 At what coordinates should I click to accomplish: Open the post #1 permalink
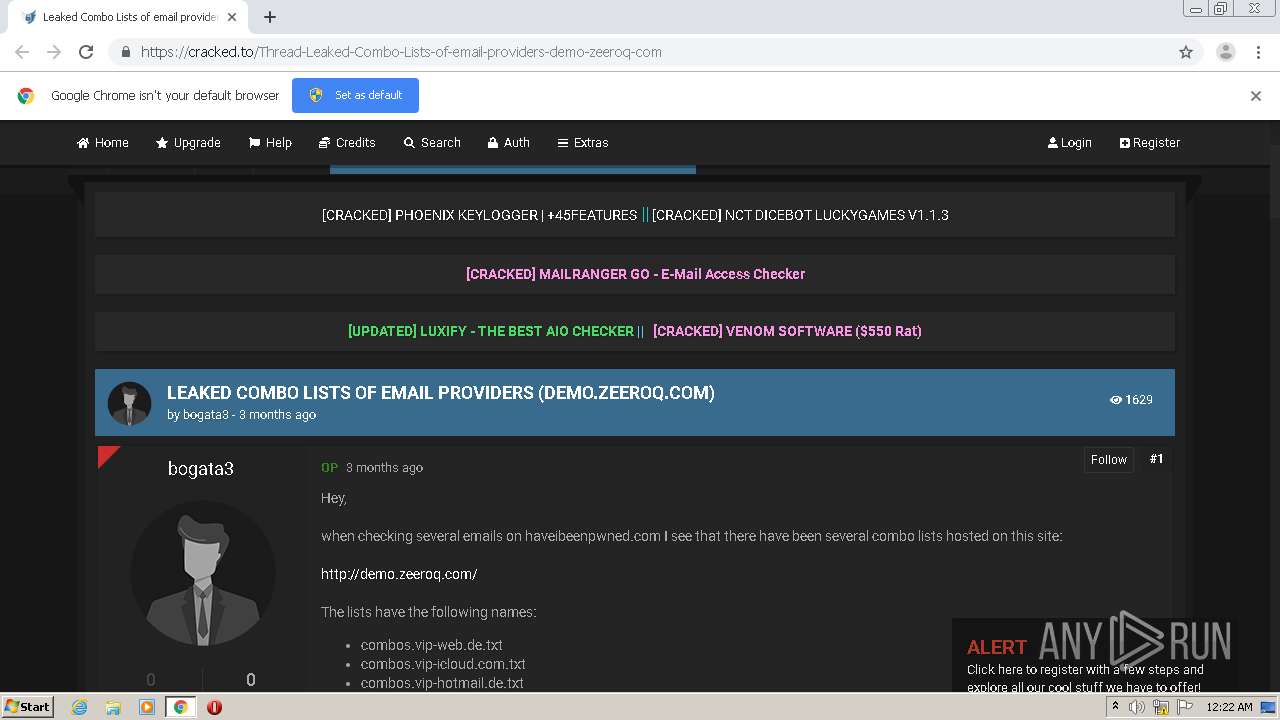click(1156, 459)
